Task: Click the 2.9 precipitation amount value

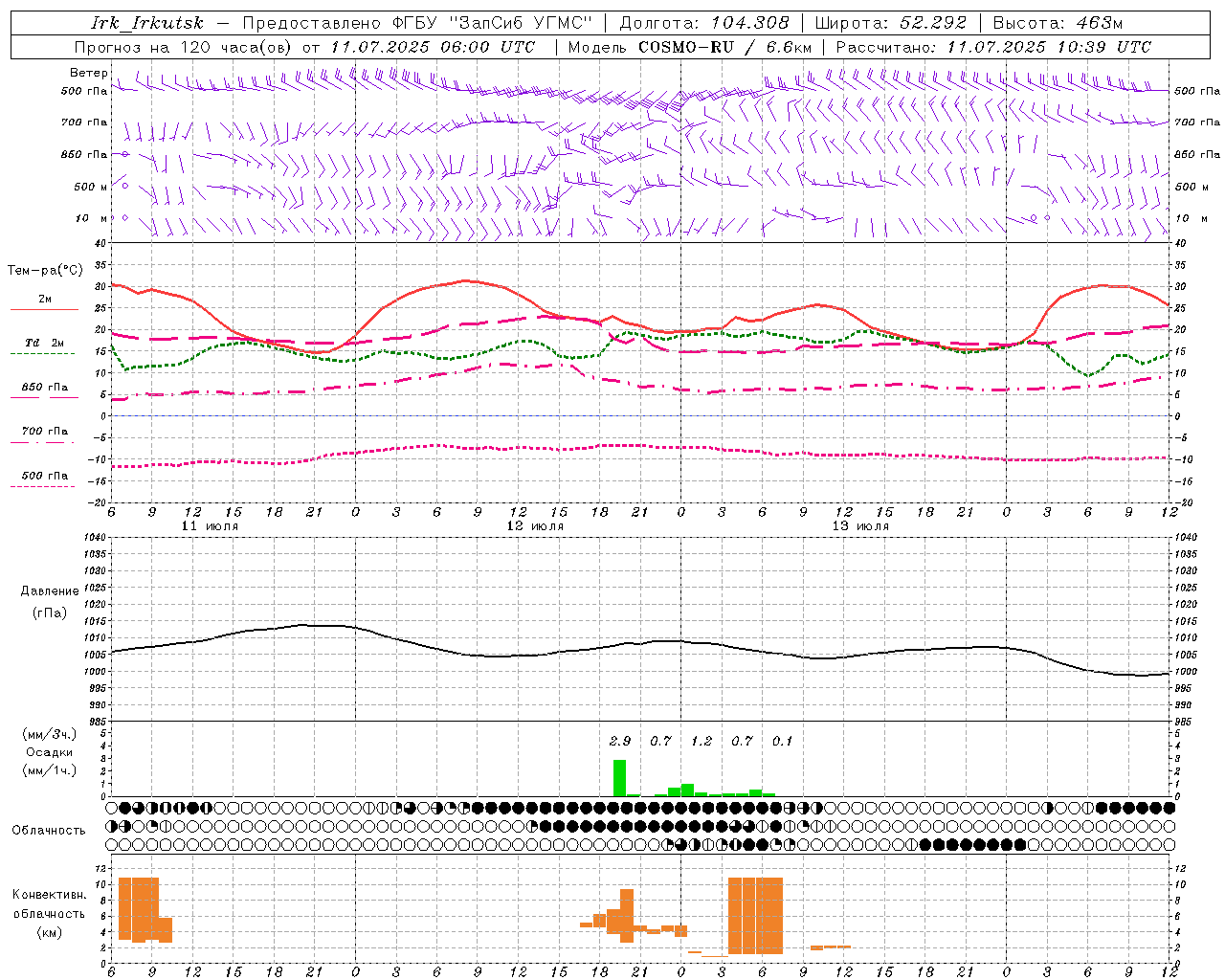Action: click(620, 741)
